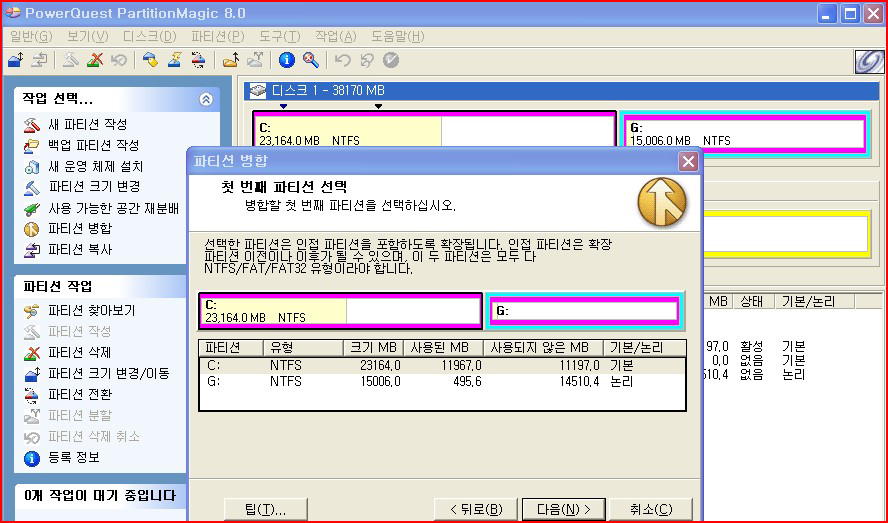Click the 파티션 복사 link in sidebar

pos(80,249)
